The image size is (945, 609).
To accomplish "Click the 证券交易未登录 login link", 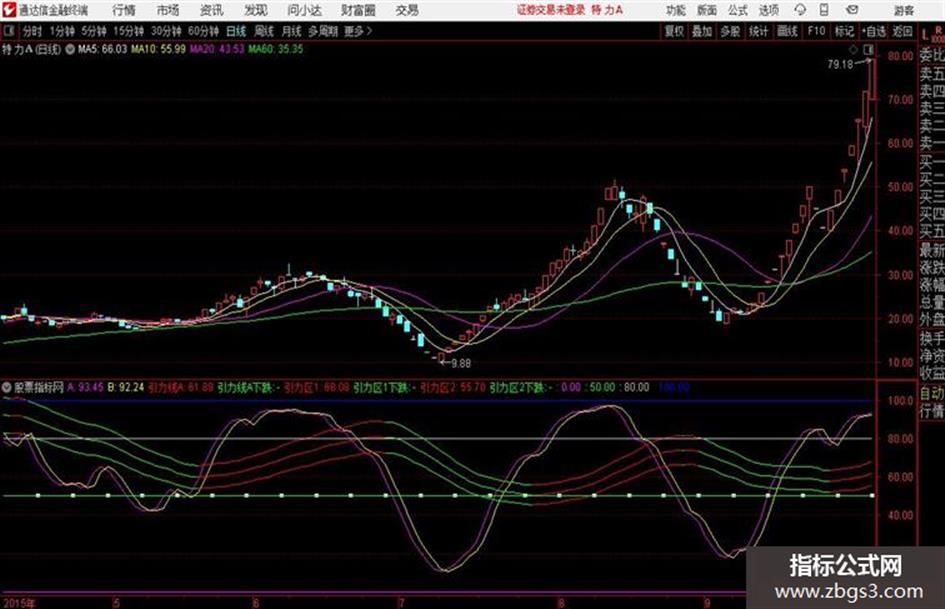I will (551, 10).
